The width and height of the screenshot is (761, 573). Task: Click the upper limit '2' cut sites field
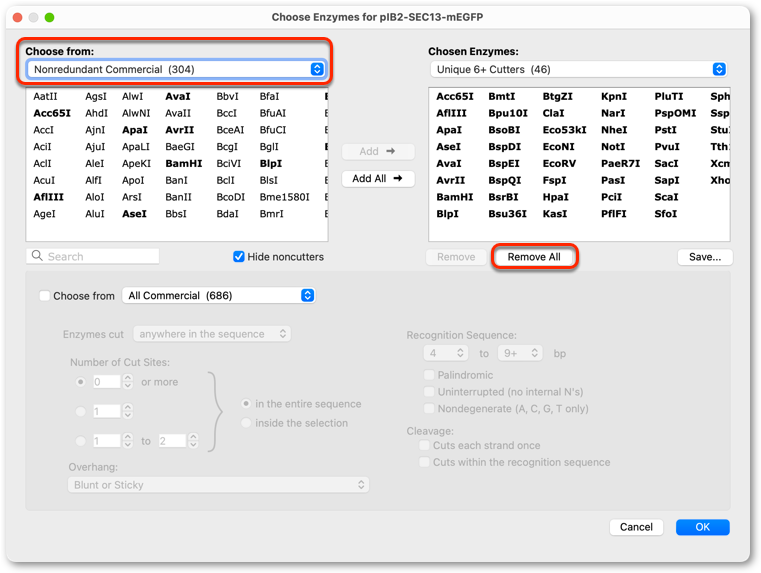pyautogui.click(x=172, y=441)
